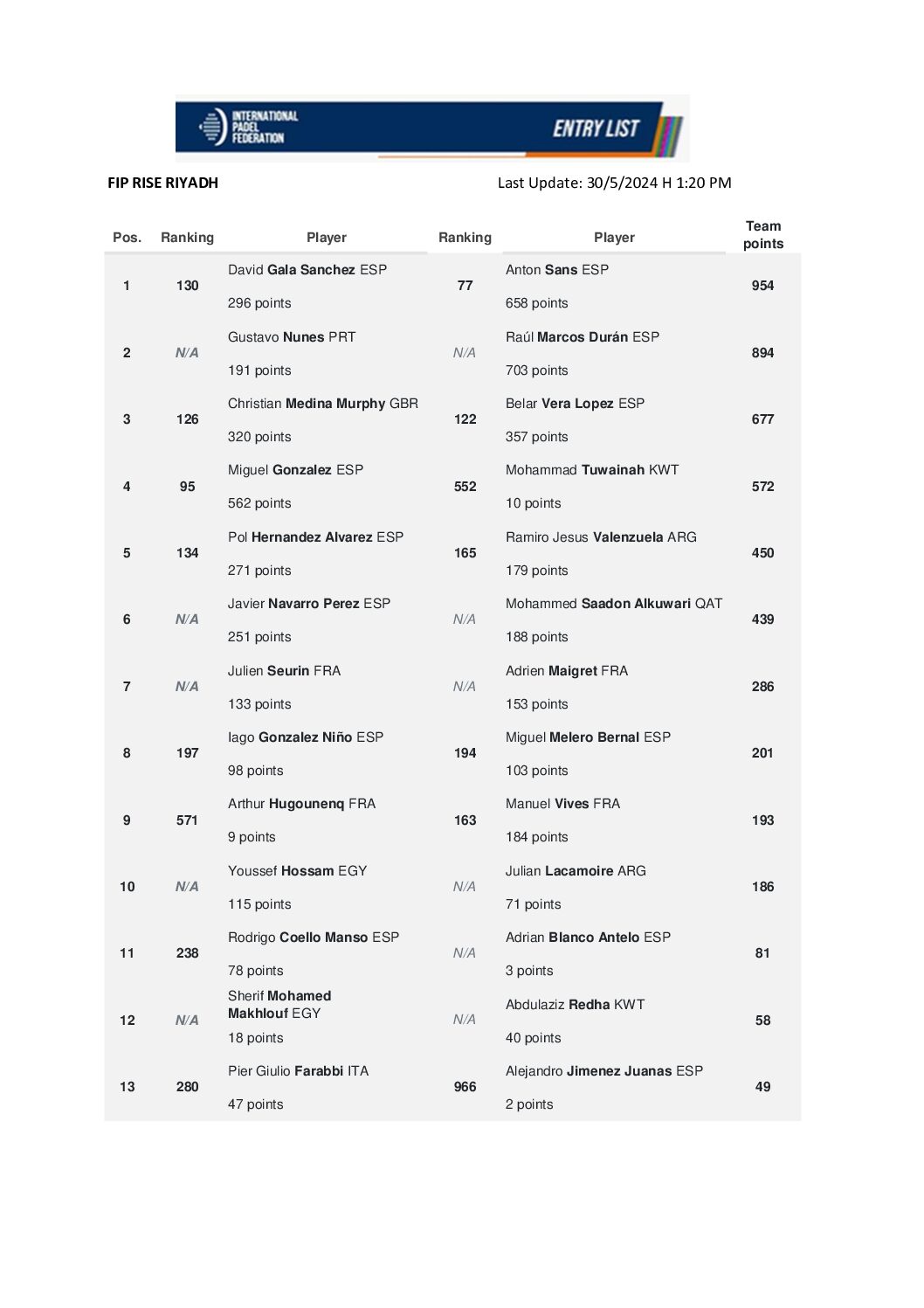The image size is (924, 1308).
Task: Click the ENTRY LIST banner title
Action: tap(596, 129)
